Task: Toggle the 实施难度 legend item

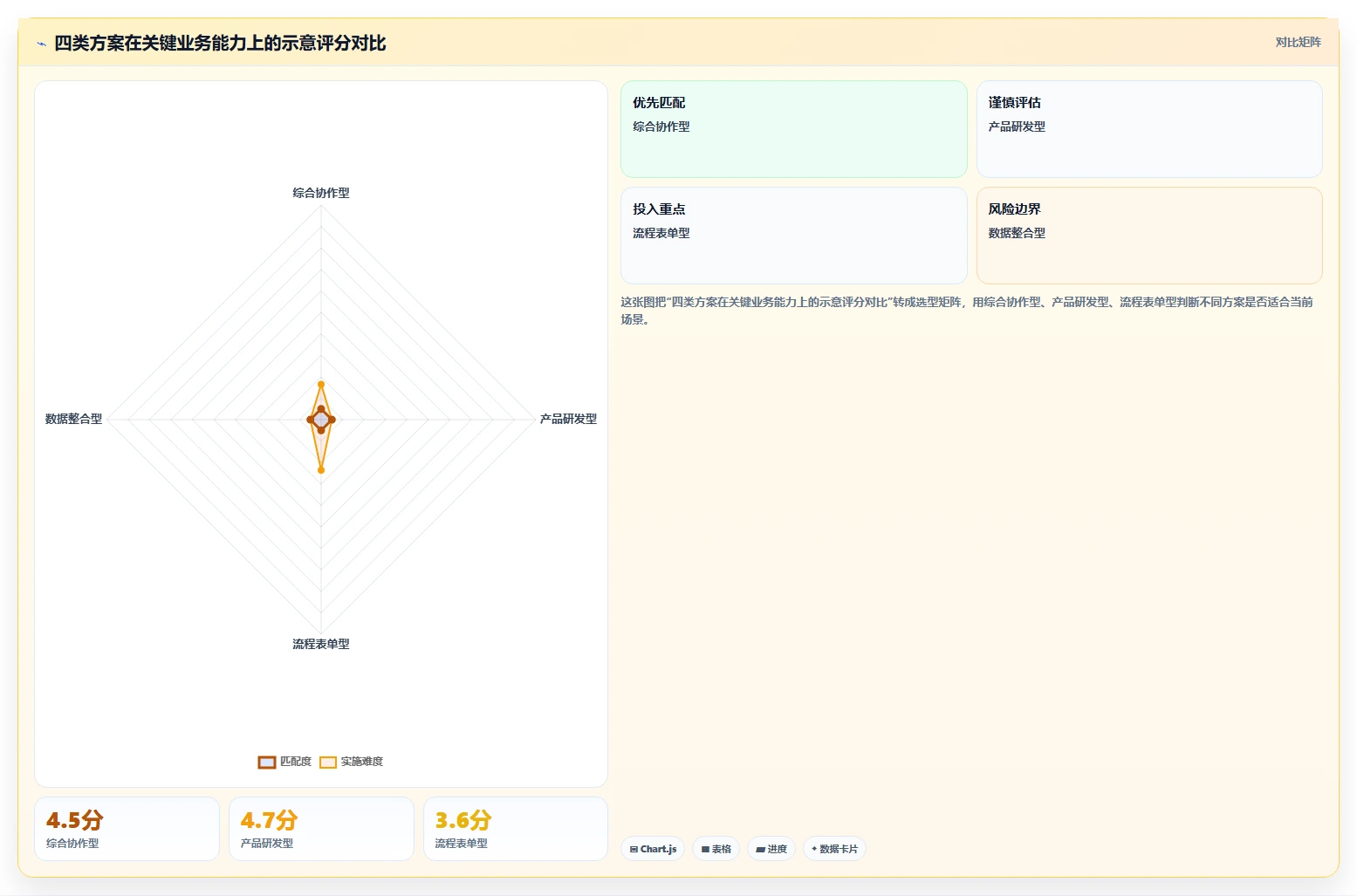Action: pos(351,762)
